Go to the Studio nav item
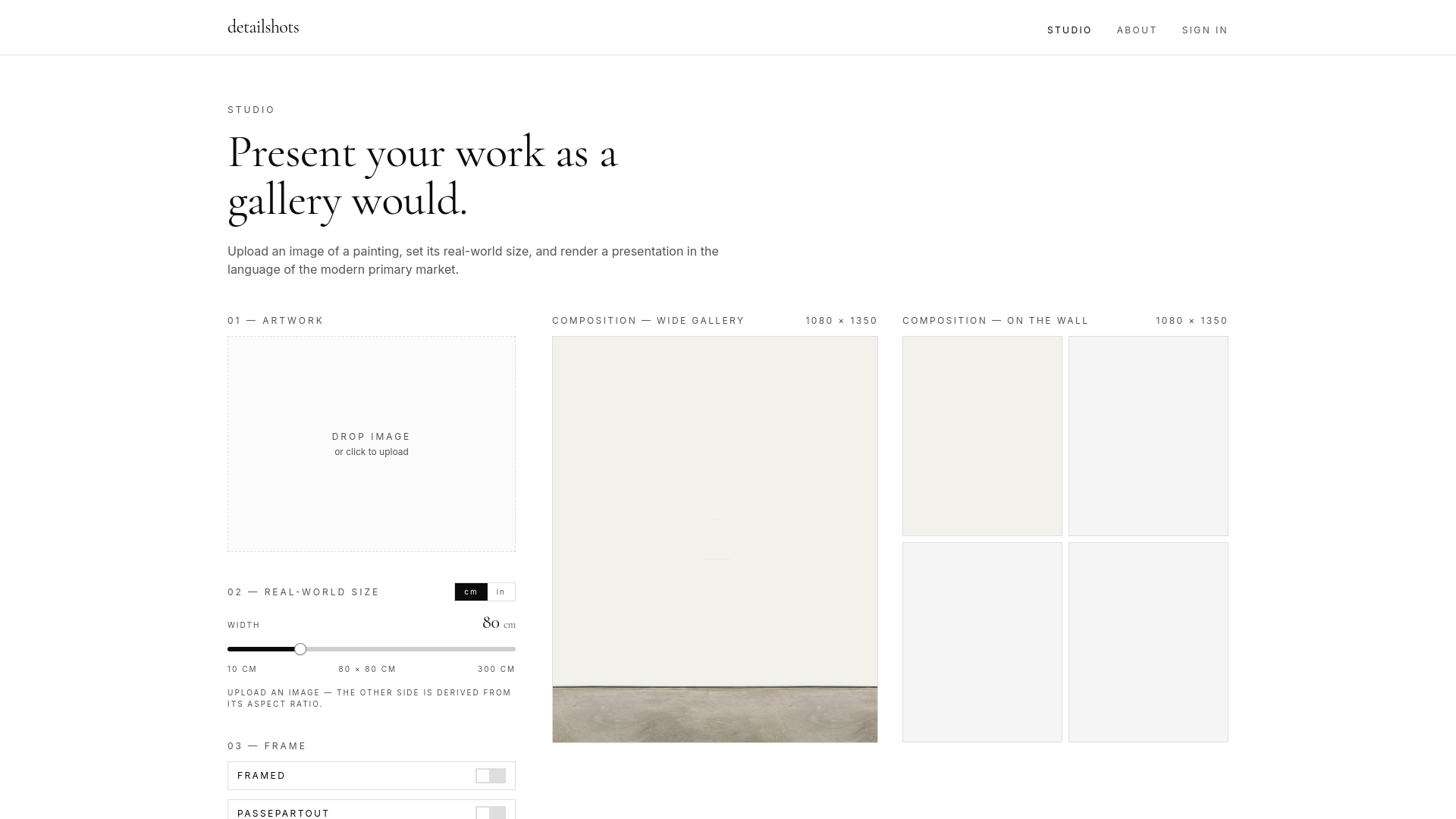The width and height of the screenshot is (1456, 819). point(1069,30)
